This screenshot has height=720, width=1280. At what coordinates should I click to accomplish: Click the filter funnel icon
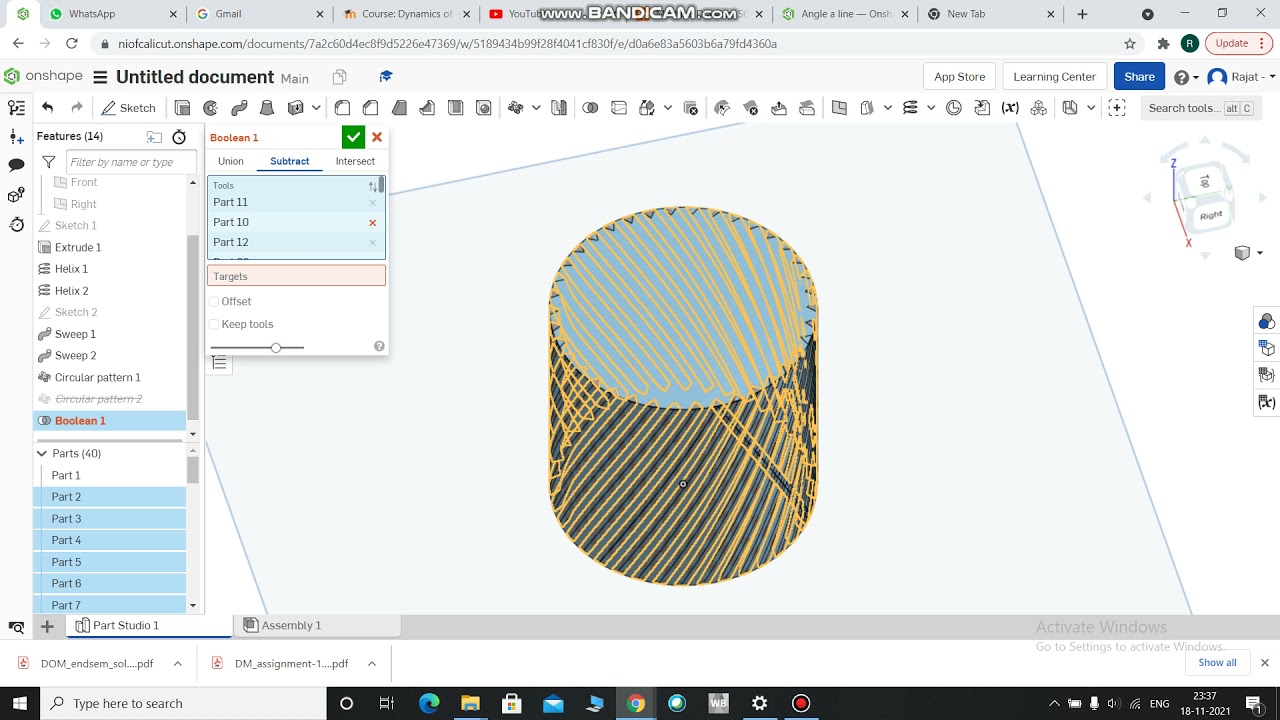(x=48, y=162)
